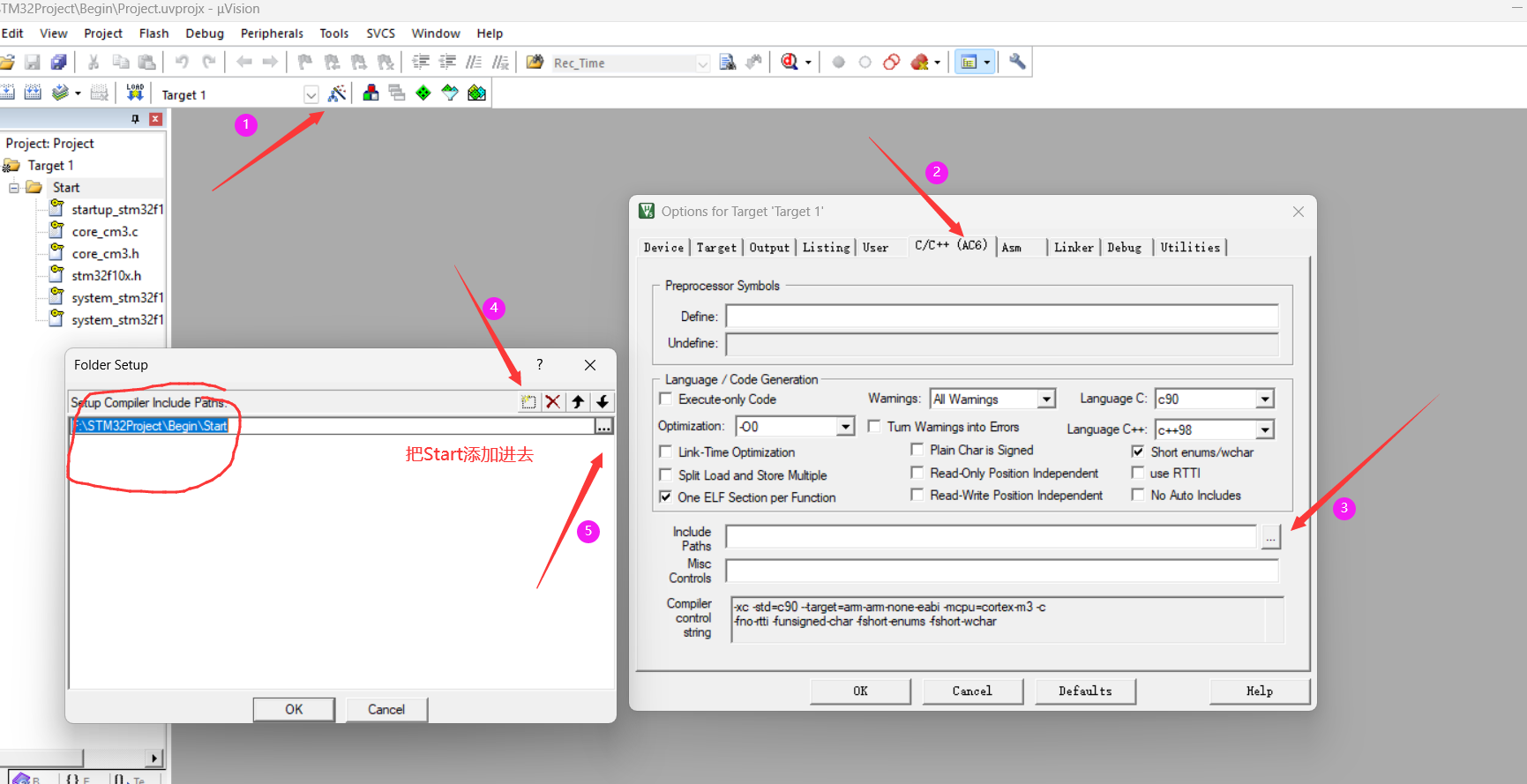The height and width of the screenshot is (784, 1527).
Task: Click the Save All icon
Action: tap(59, 62)
